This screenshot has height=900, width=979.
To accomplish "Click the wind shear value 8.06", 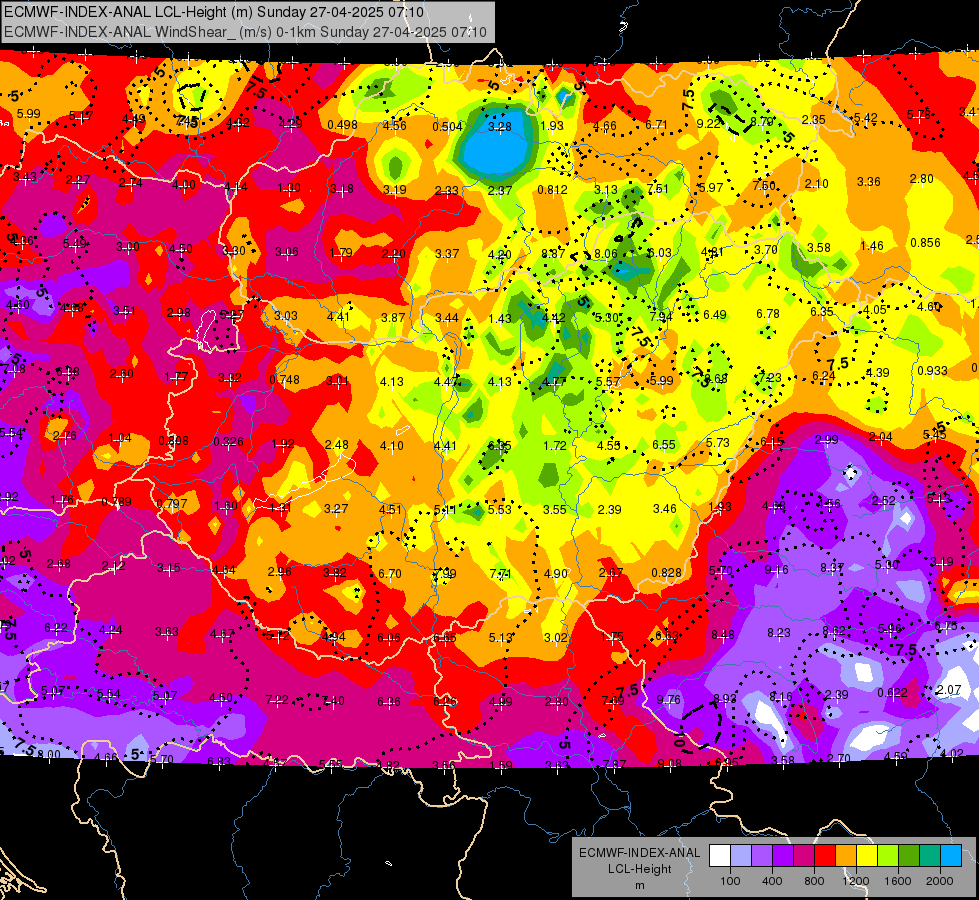I will tap(606, 253).
